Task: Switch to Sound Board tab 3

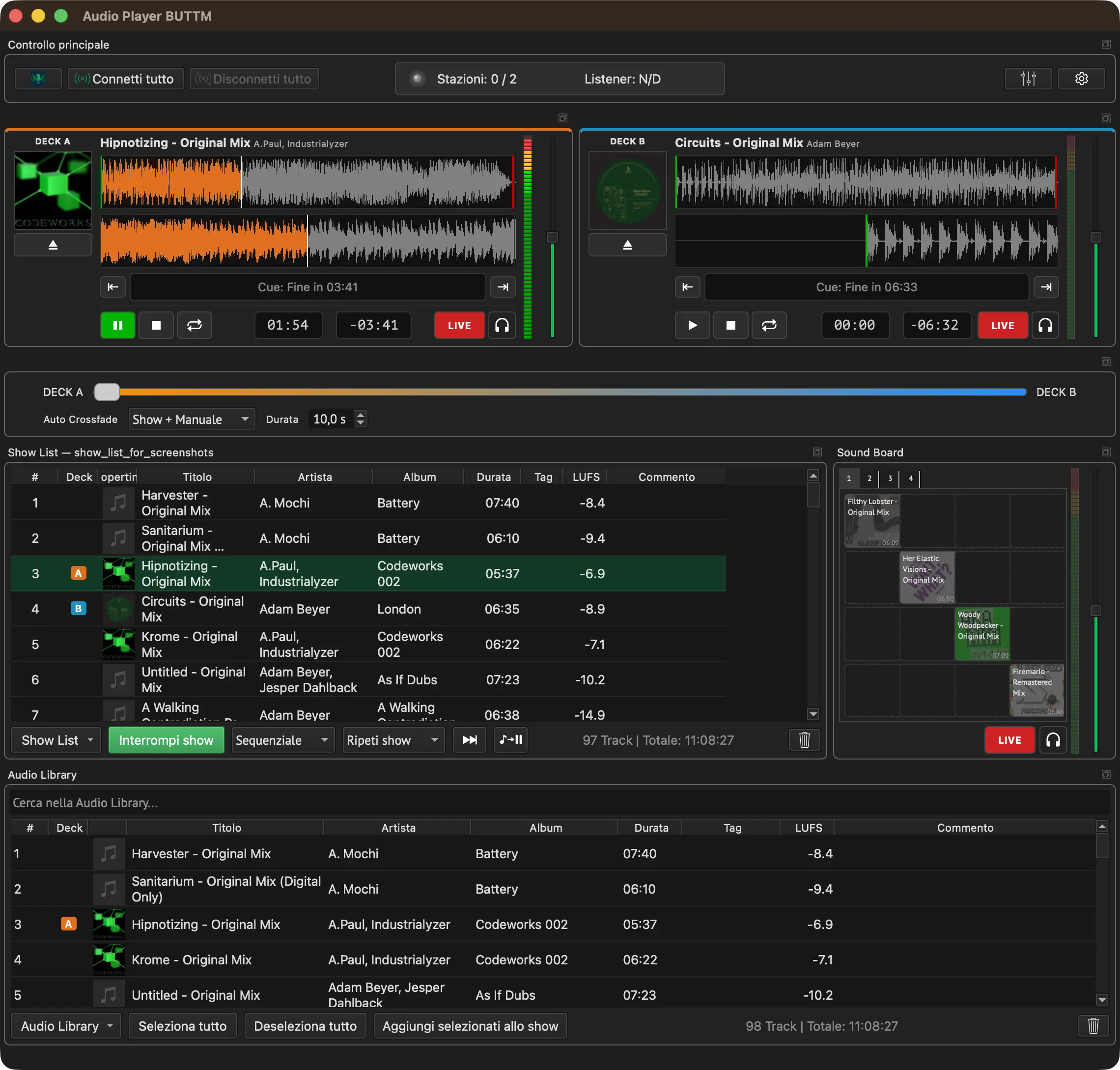Action: tap(890, 478)
